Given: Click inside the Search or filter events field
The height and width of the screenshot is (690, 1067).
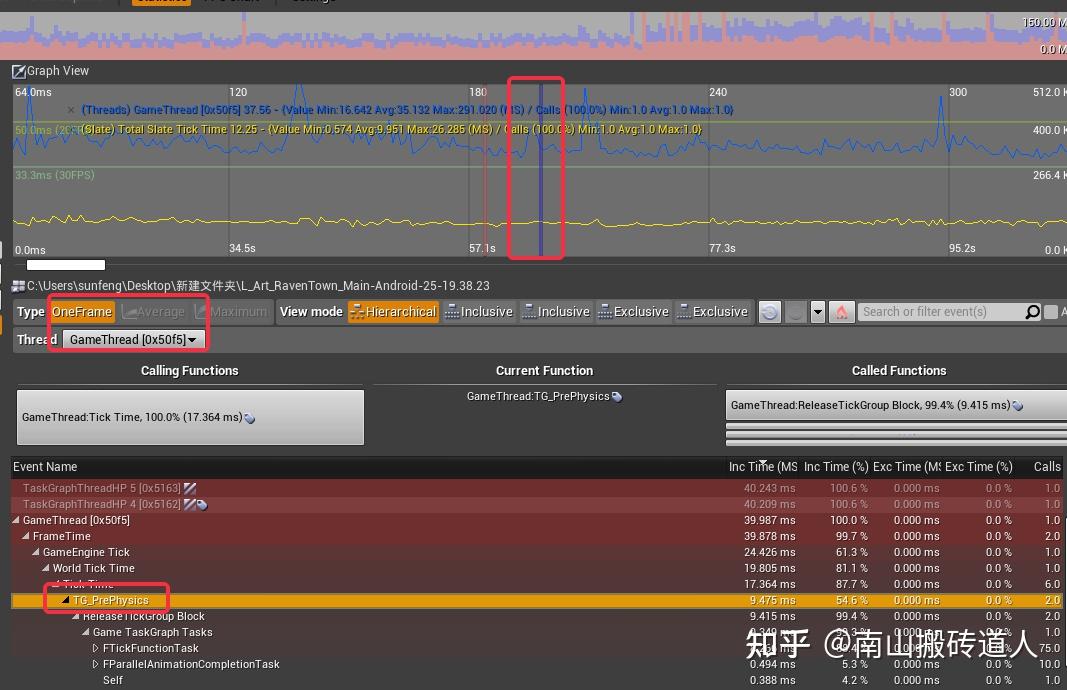Looking at the screenshot, I should (x=940, y=311).
